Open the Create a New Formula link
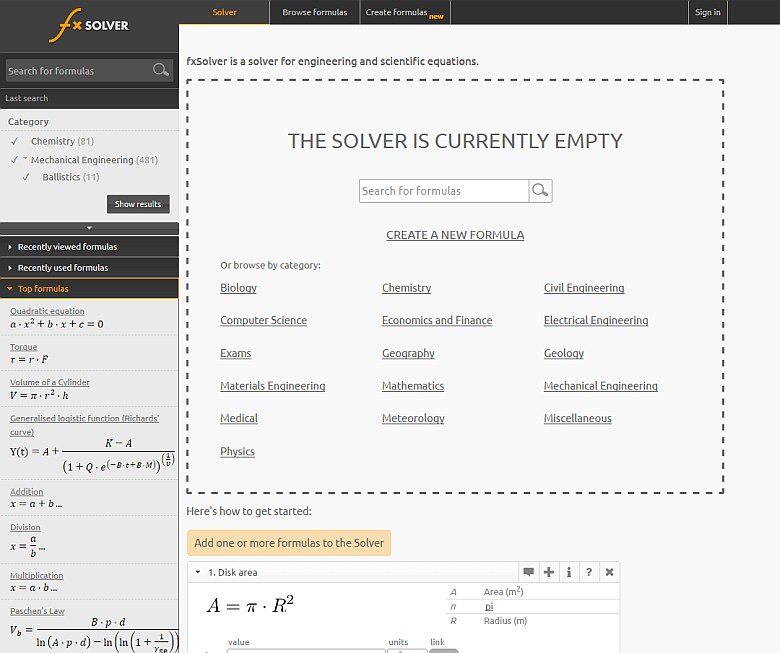Viewport: 780px width, 653px height. [455, 235]
